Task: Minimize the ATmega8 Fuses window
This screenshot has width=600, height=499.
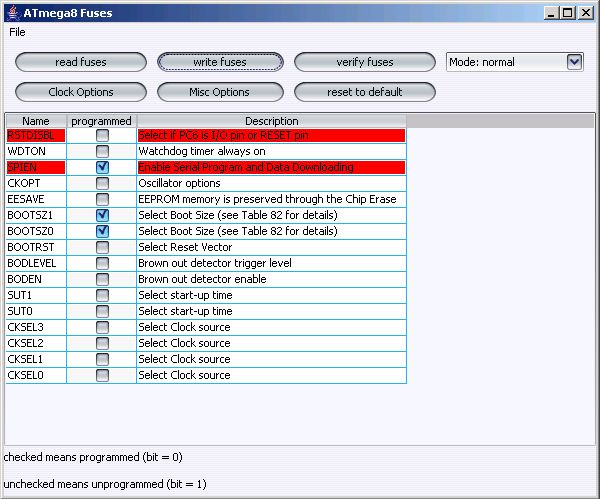Action: click(x=551, y=13)
